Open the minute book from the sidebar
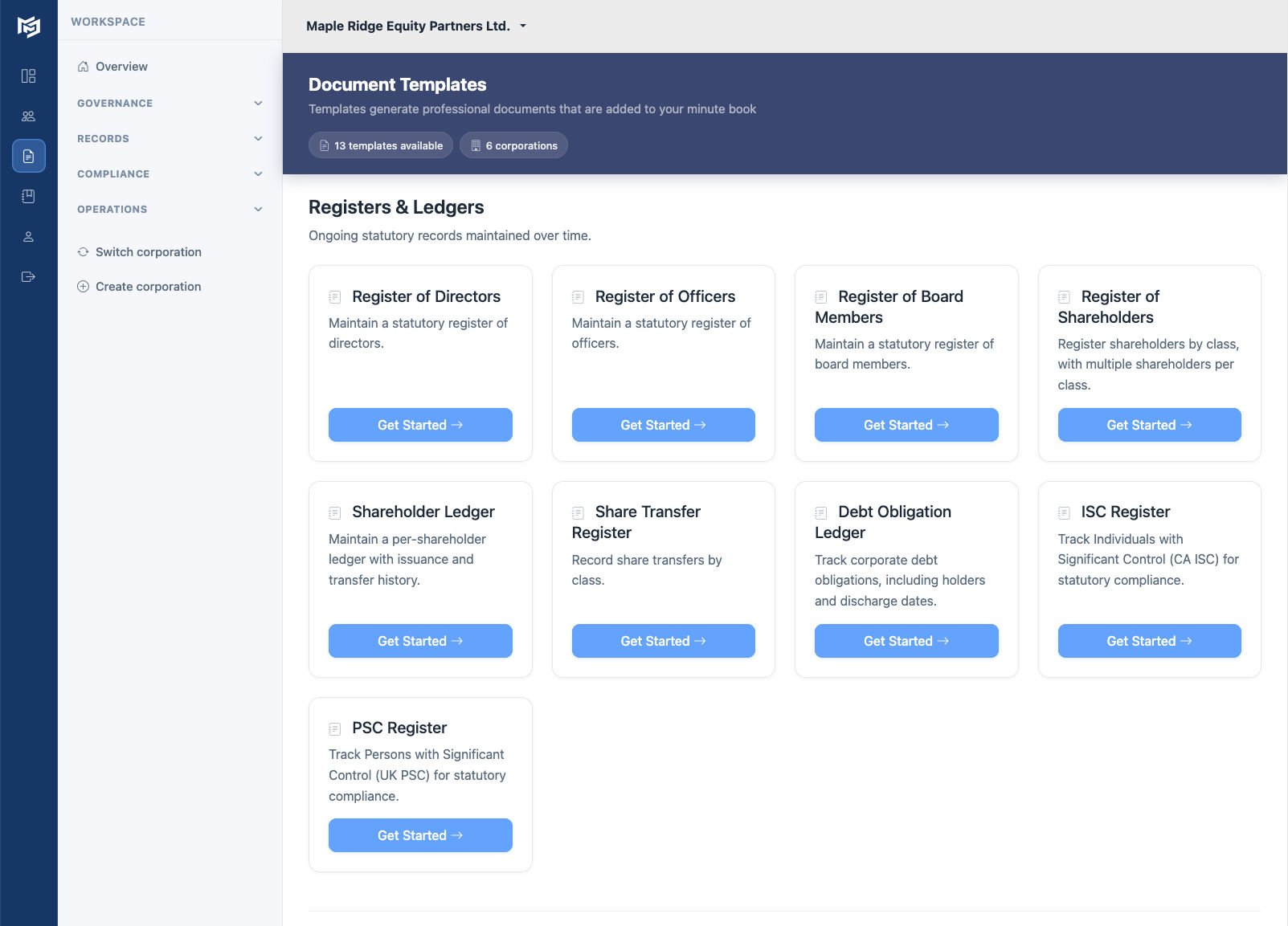Image resolution: width=1288 pixels, height=926 pixels. point(28,196)
